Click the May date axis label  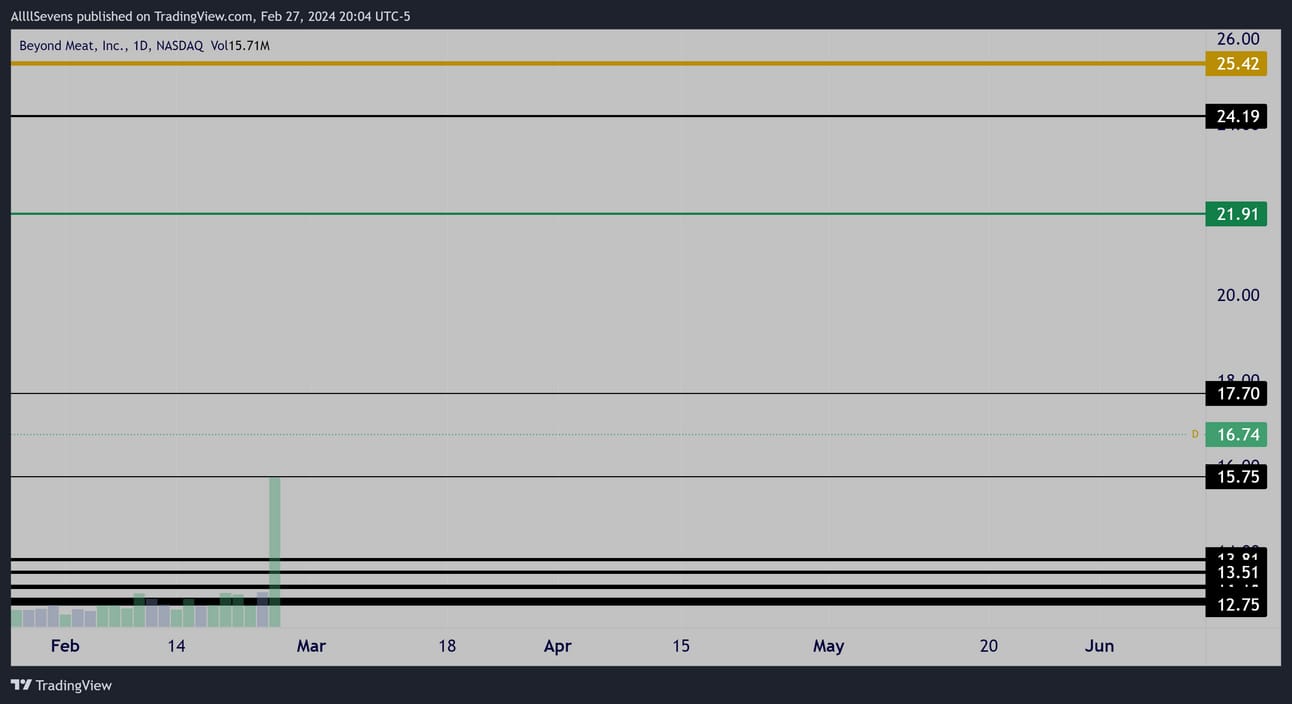828,646
